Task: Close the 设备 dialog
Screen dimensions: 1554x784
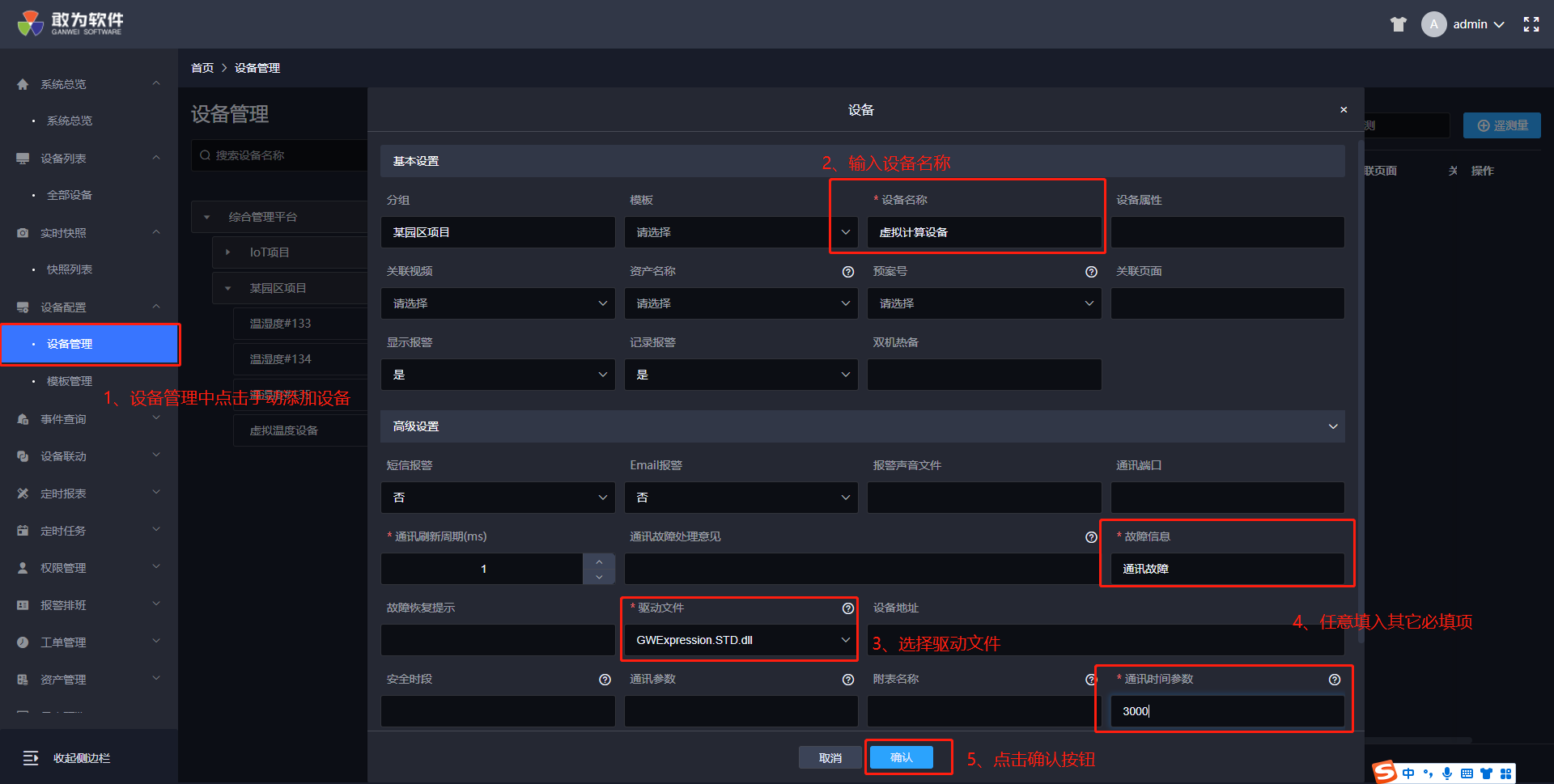Action: [x=1344, y=110]
